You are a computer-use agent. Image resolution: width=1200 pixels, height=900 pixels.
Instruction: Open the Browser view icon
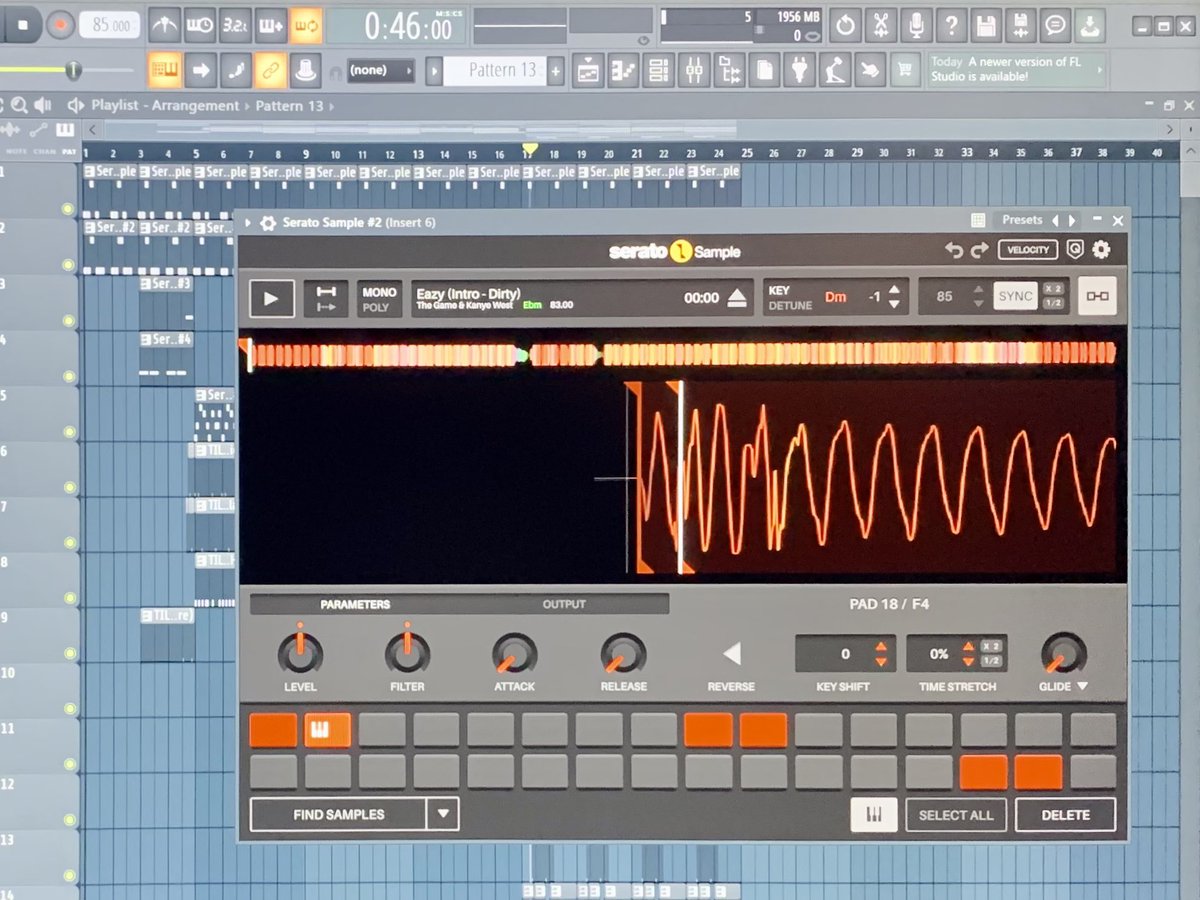729,70
